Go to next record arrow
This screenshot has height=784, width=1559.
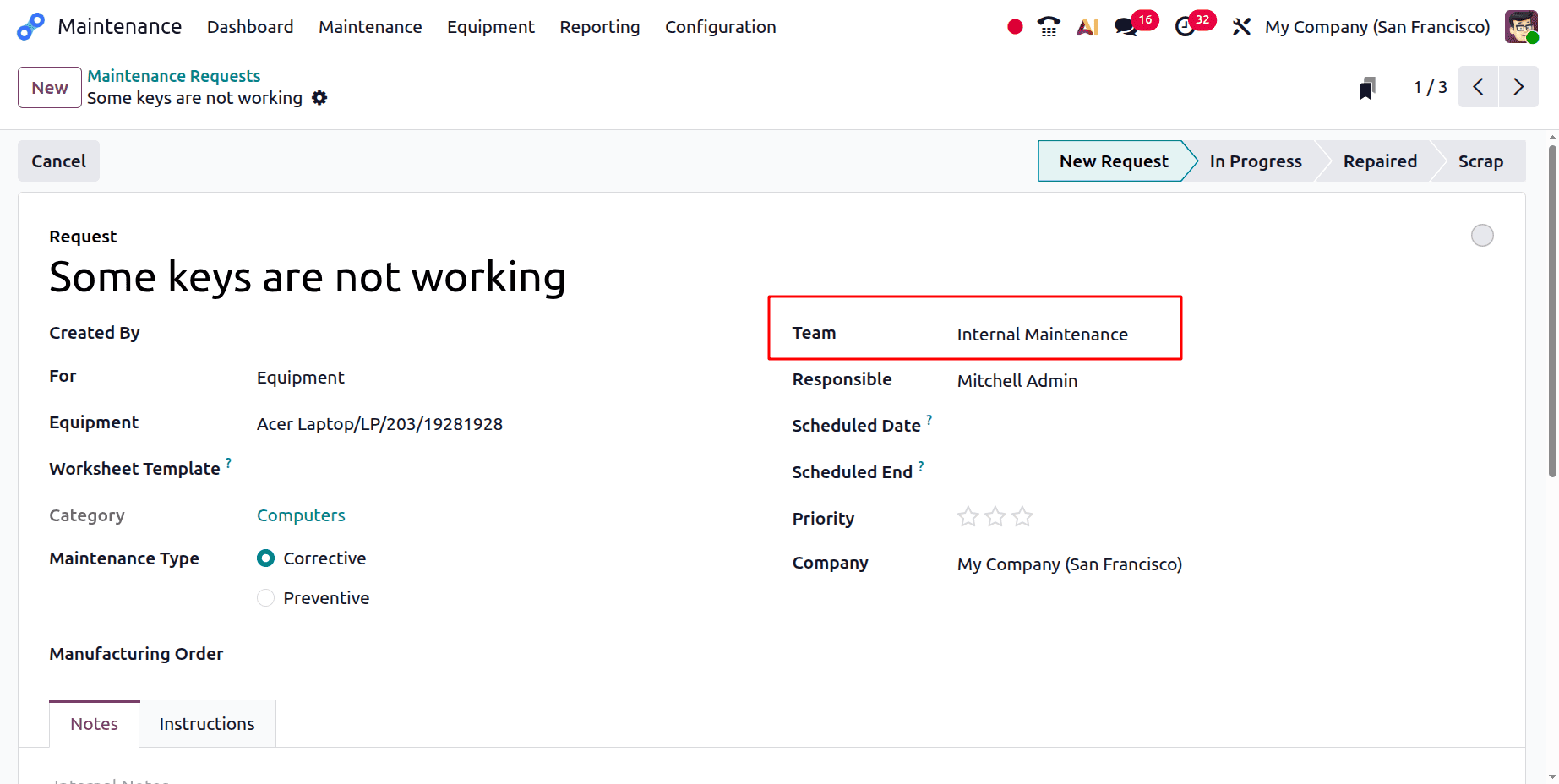1518,87
